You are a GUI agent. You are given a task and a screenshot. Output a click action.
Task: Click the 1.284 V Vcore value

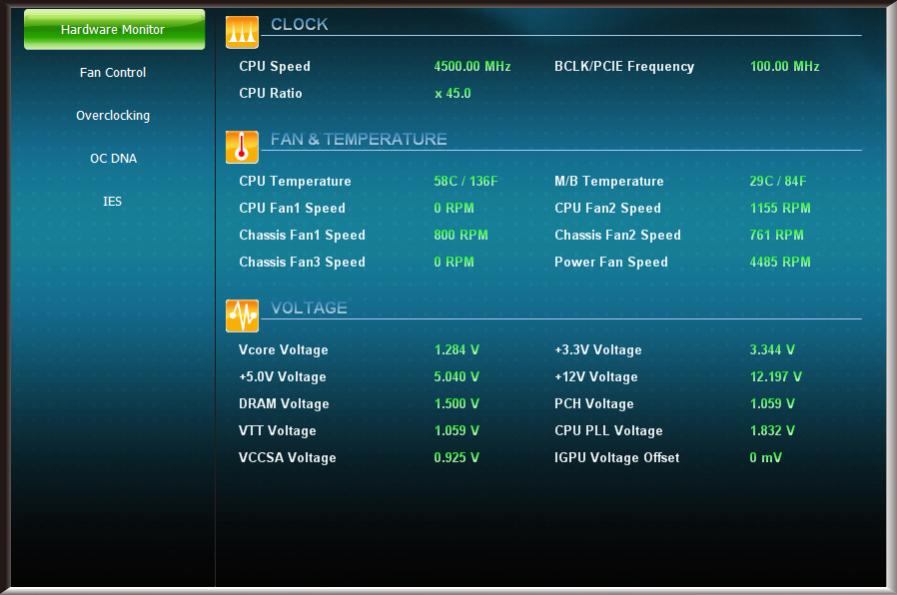pyautogui.click(x=457, y=350)
